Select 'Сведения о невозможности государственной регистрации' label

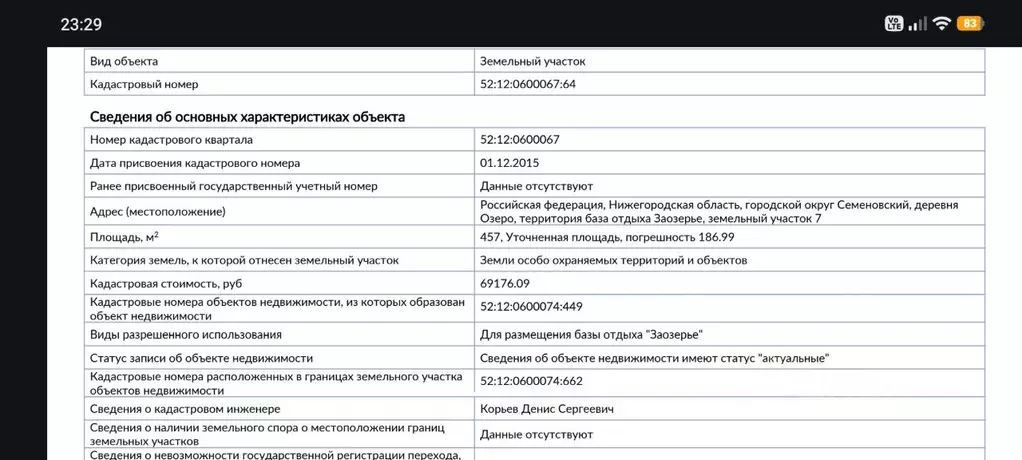pos(276,455)
